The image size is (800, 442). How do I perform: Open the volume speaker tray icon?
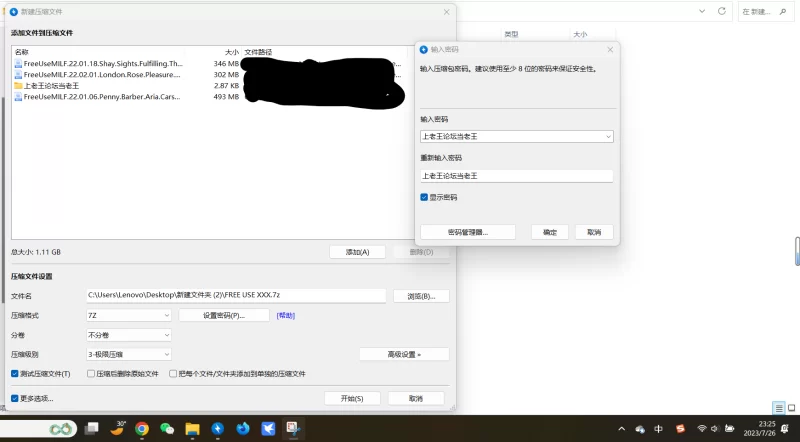715,429
